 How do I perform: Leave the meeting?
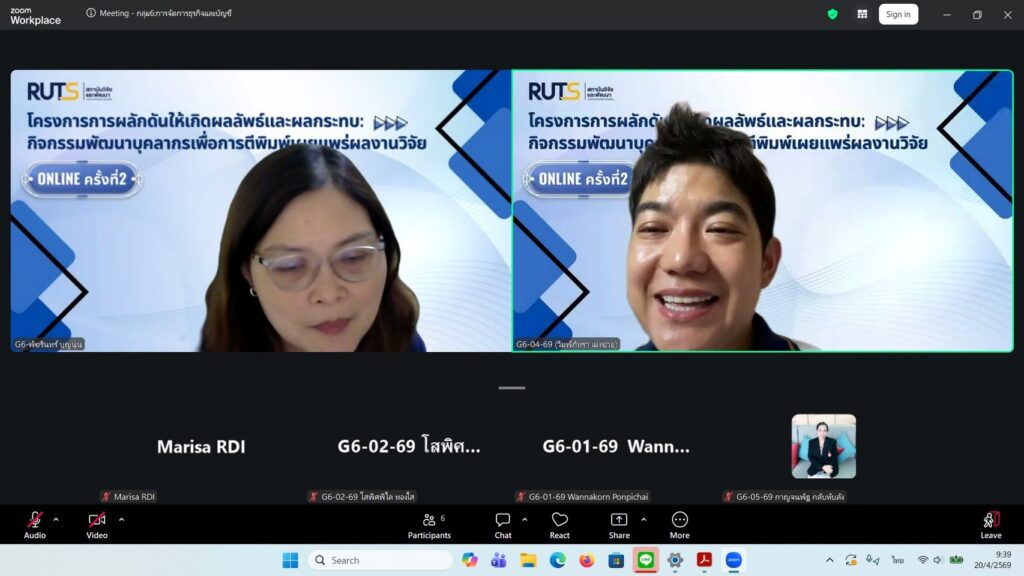point(990,524)
